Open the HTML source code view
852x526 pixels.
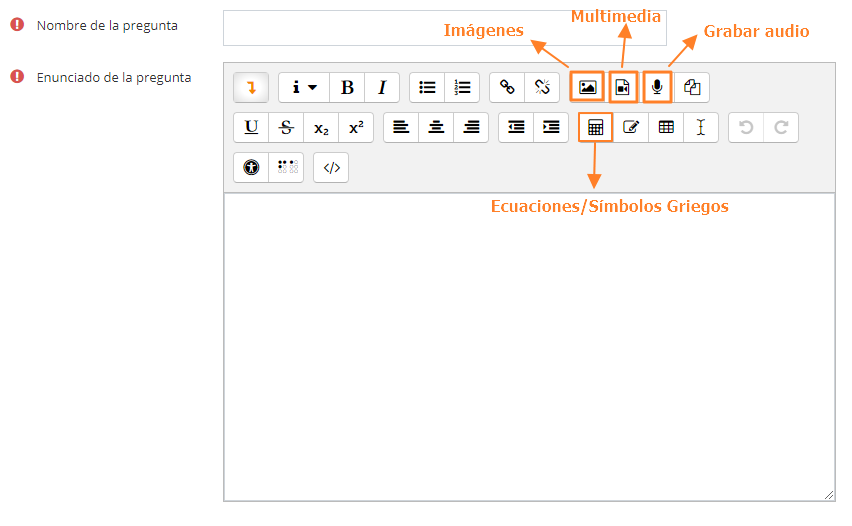coord(331,168)
